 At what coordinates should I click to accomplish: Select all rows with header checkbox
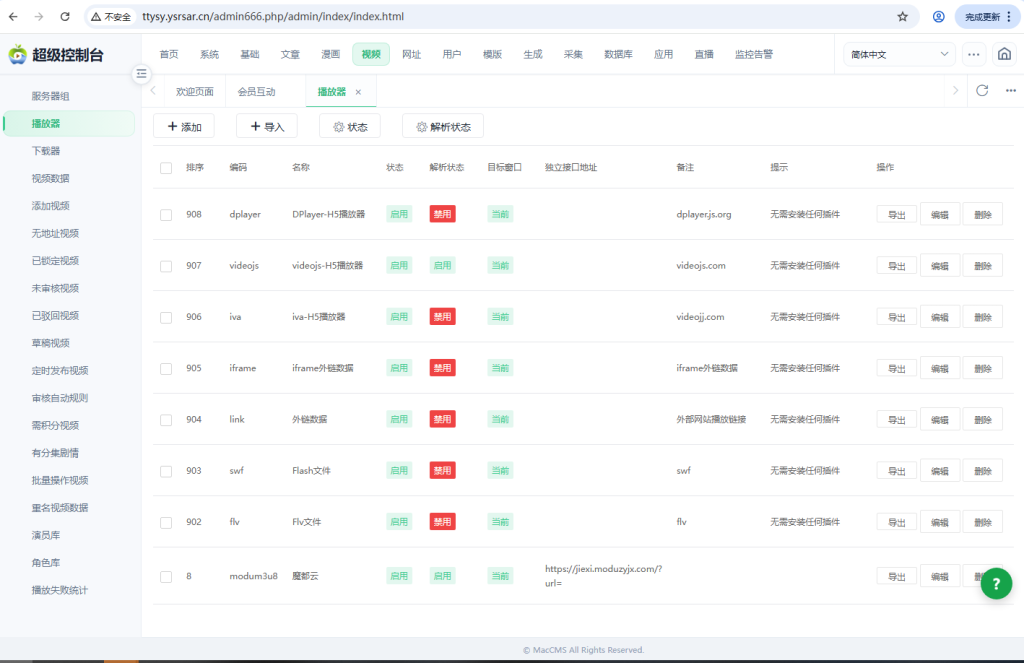click(x=166, y=168)
